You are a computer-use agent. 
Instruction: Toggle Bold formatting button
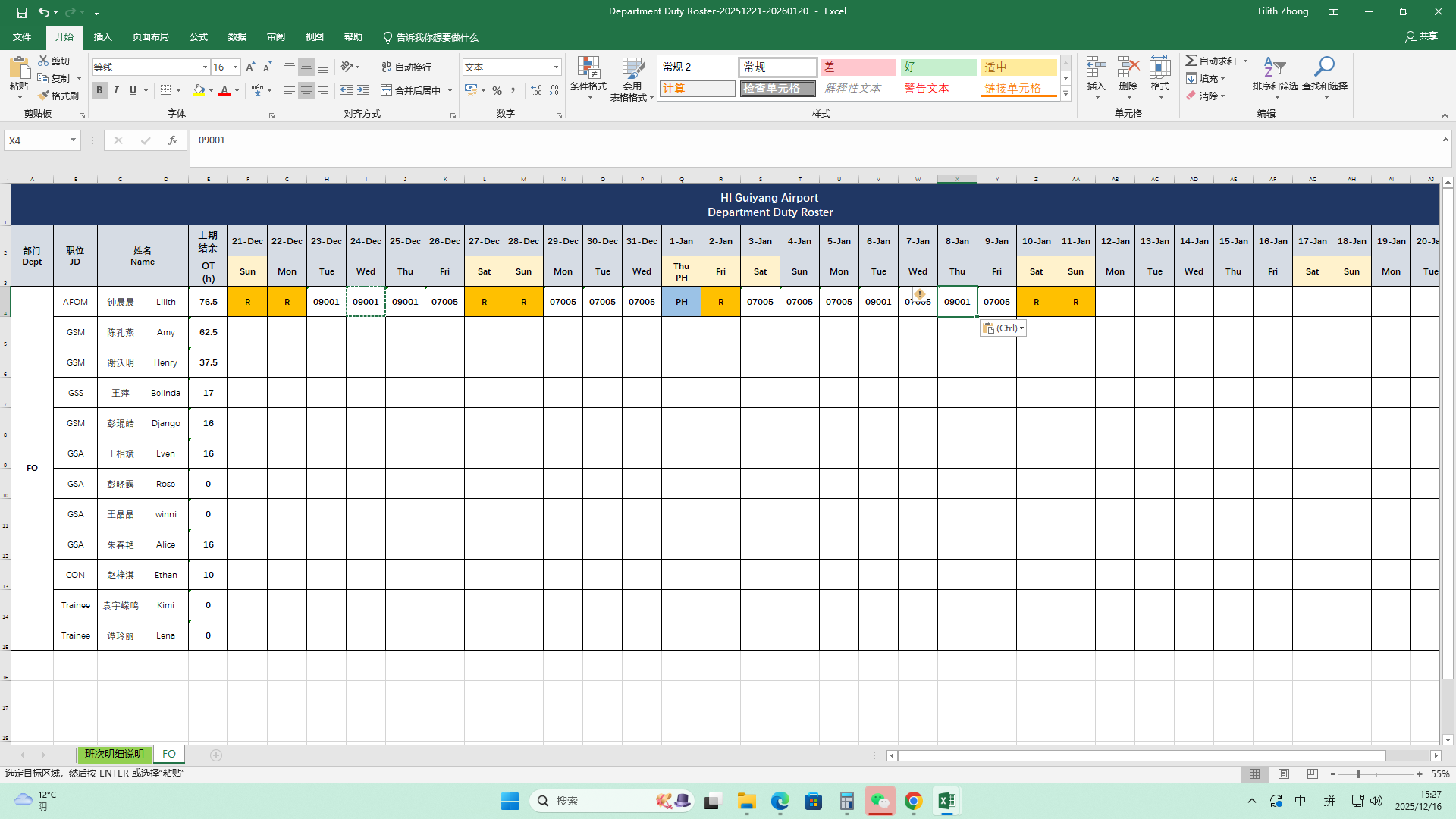pos(99,90)
